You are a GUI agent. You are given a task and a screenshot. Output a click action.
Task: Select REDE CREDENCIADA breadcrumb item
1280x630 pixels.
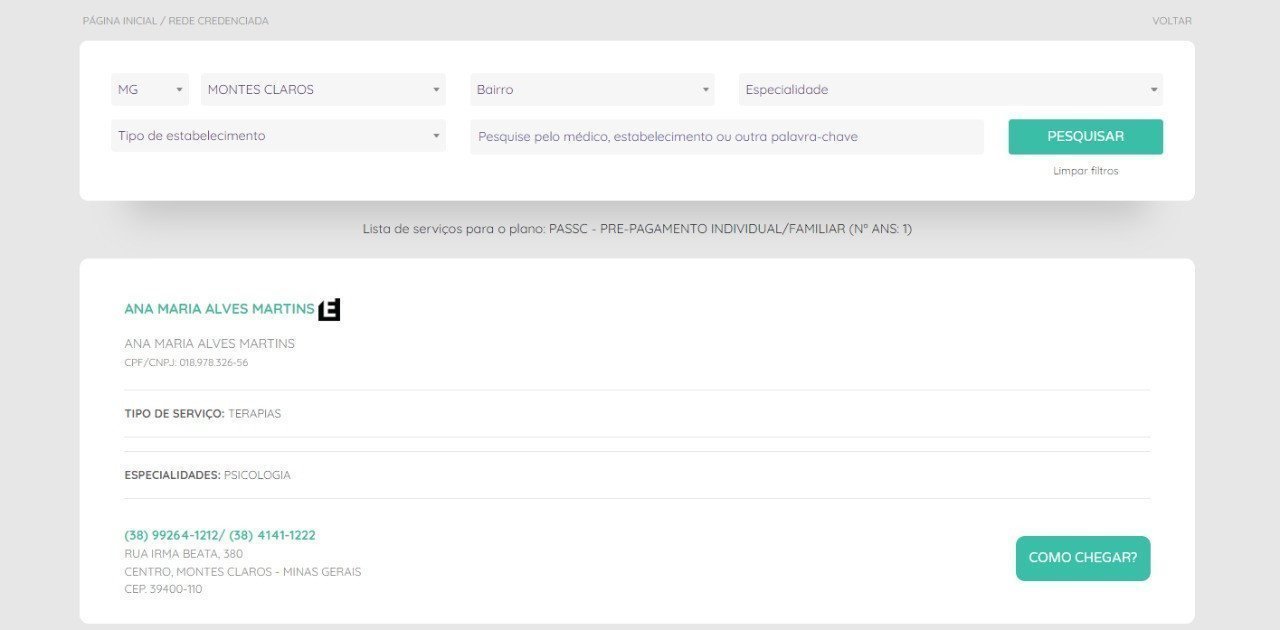pos(218,21)
